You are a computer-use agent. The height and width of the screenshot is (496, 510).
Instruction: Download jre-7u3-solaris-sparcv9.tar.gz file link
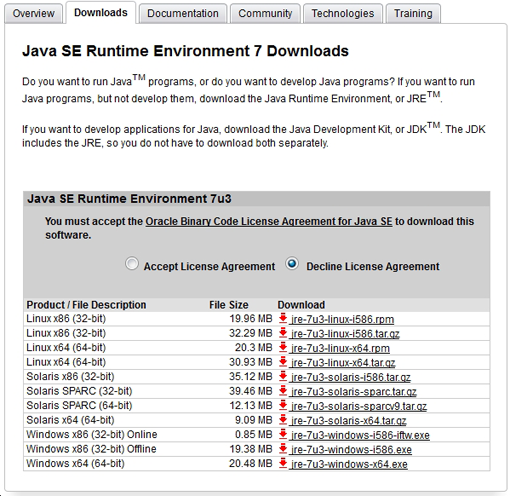click(359, 406)
